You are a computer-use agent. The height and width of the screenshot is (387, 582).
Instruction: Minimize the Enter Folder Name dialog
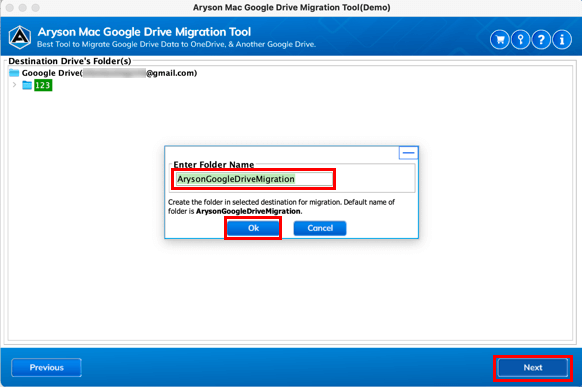408,153
